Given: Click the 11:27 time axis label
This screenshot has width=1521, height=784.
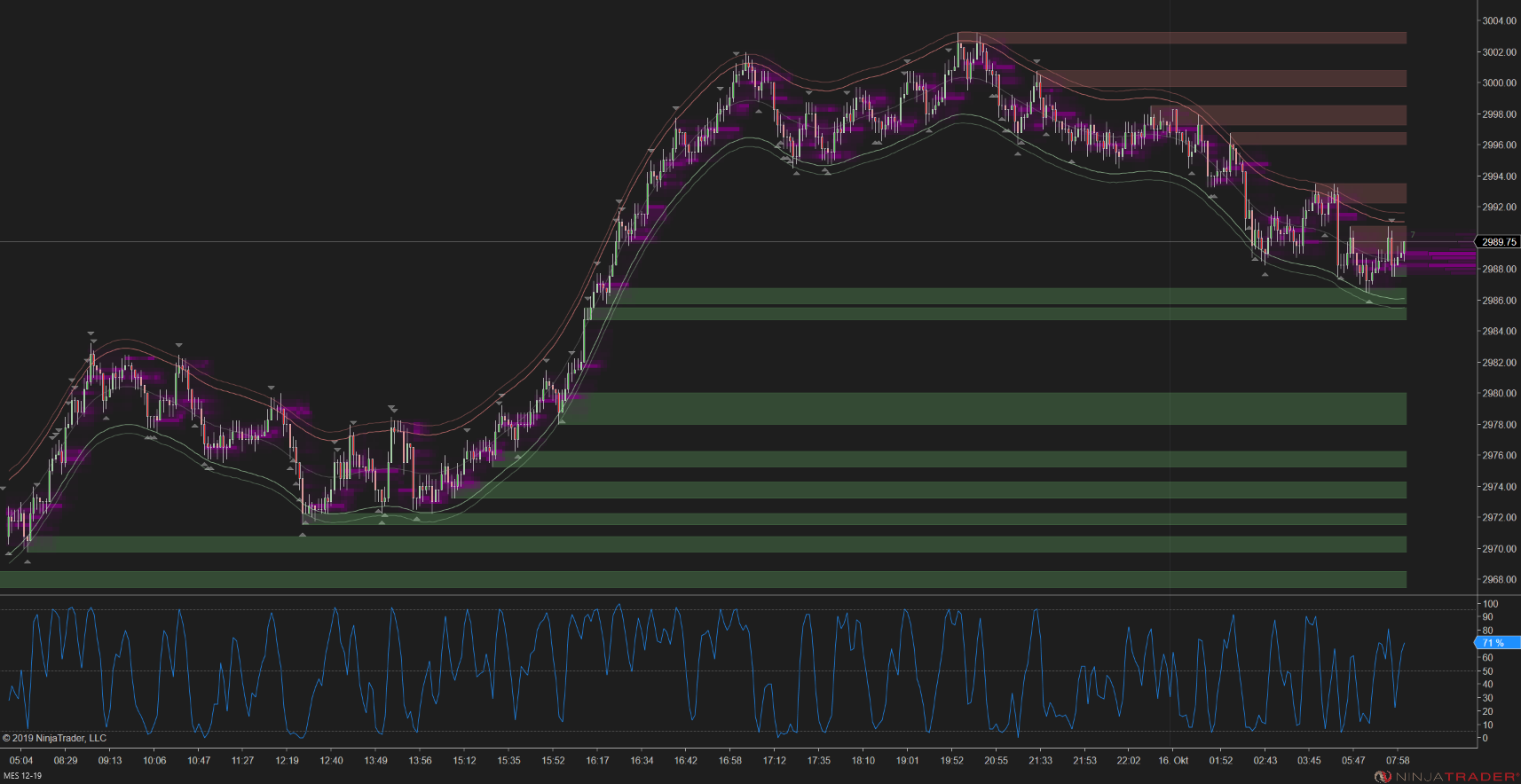Looking at the screenshot, I should pos(242,760).
